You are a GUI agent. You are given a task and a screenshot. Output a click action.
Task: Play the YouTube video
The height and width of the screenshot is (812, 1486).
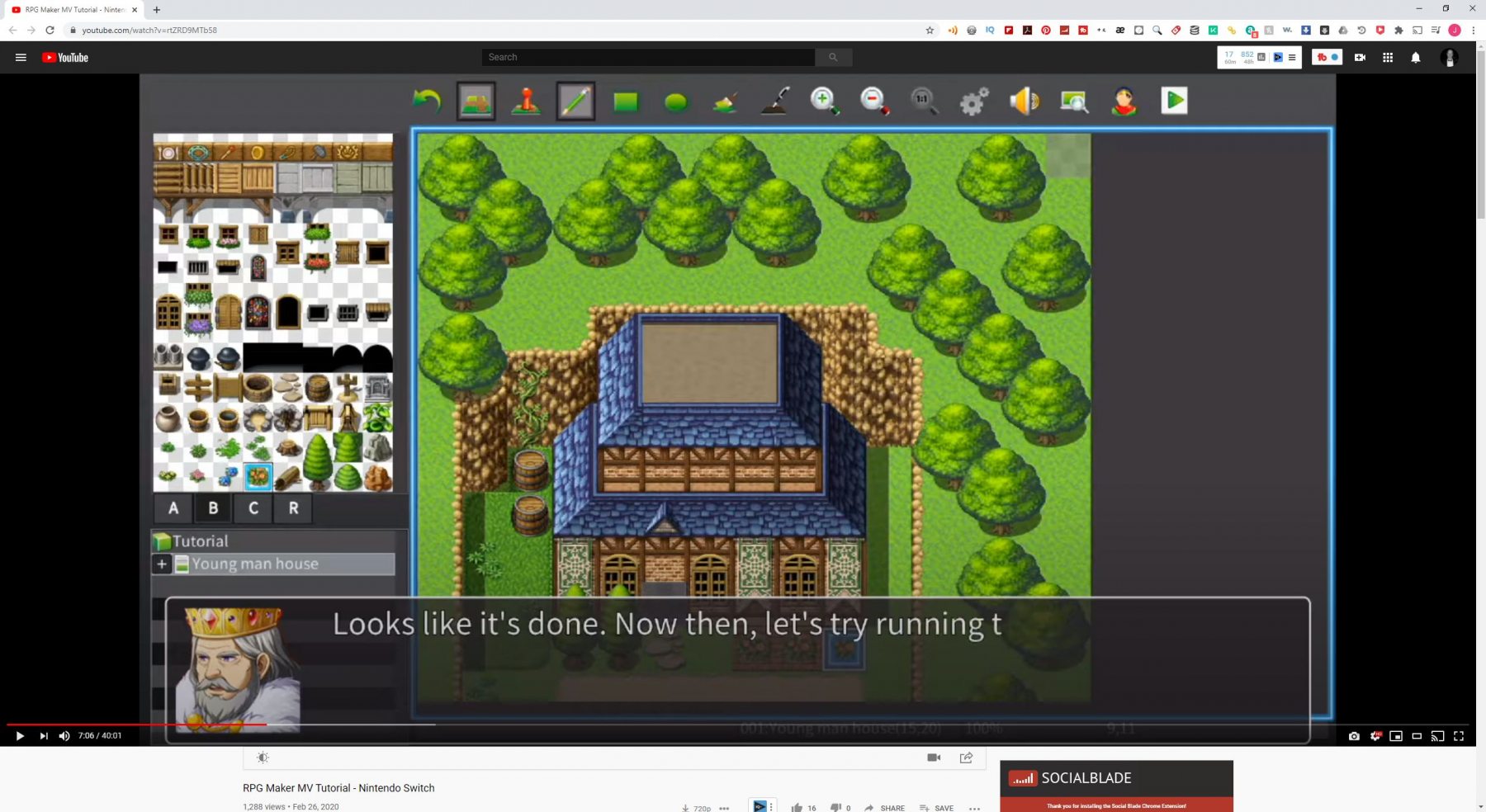pos(20,736)
